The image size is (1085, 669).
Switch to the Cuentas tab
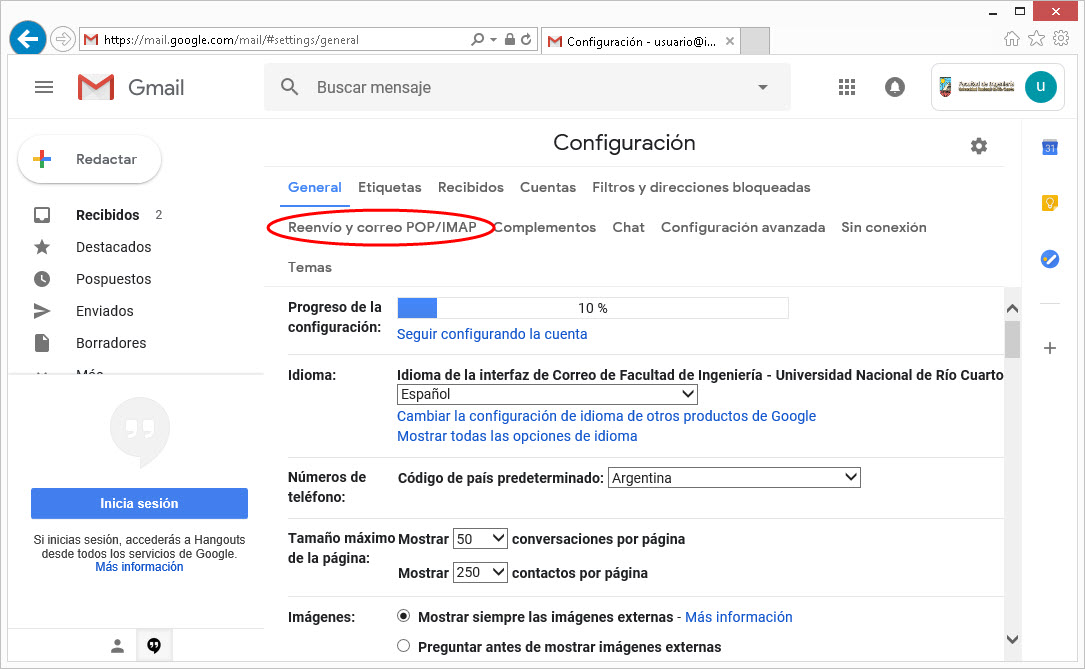[548, 187]
